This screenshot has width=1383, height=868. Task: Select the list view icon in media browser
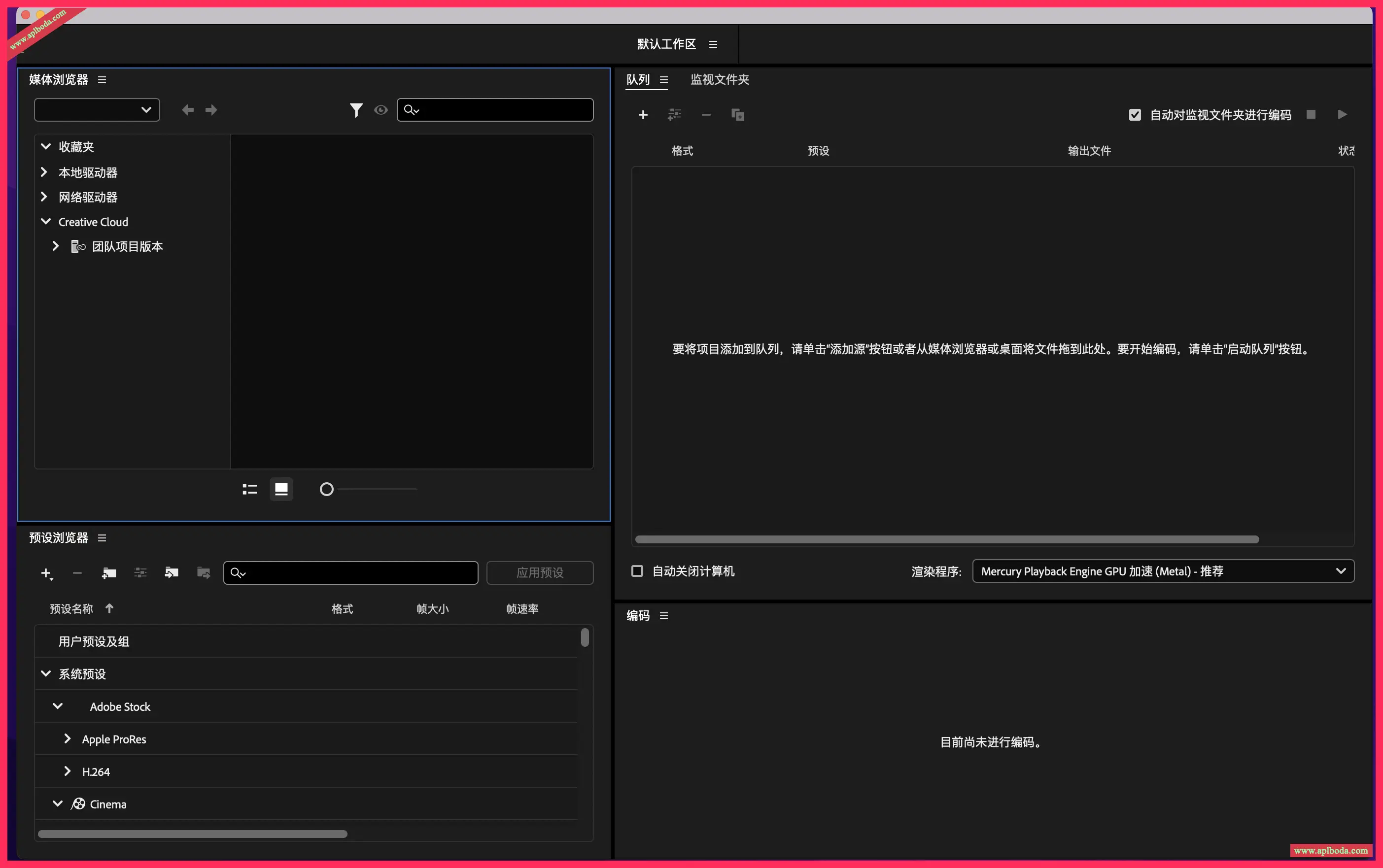249,489
